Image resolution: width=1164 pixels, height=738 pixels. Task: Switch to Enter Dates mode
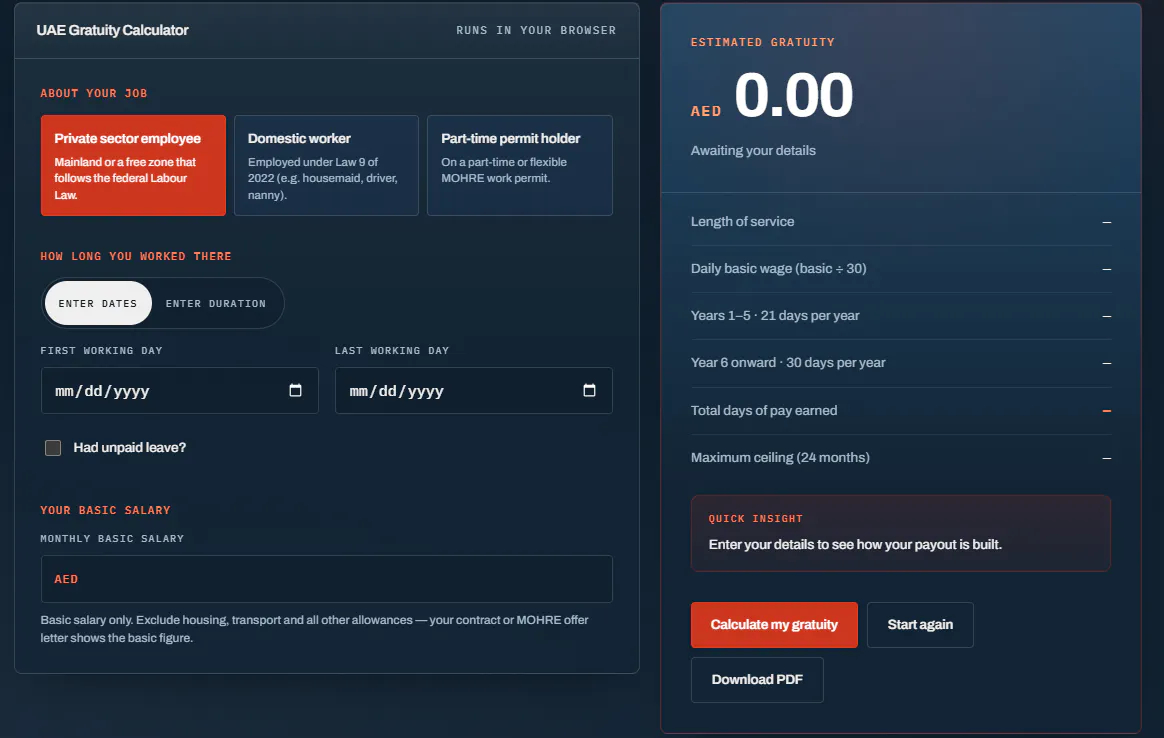98,303
